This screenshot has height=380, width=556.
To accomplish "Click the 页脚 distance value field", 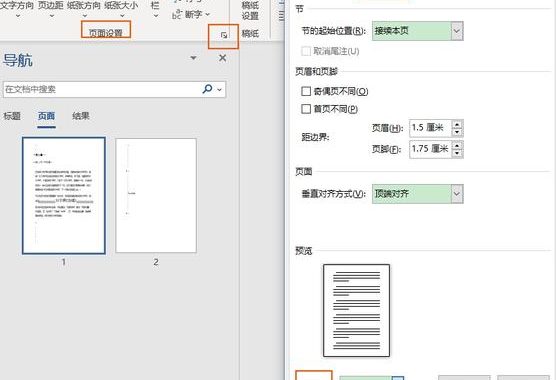I will coord(430,149).
